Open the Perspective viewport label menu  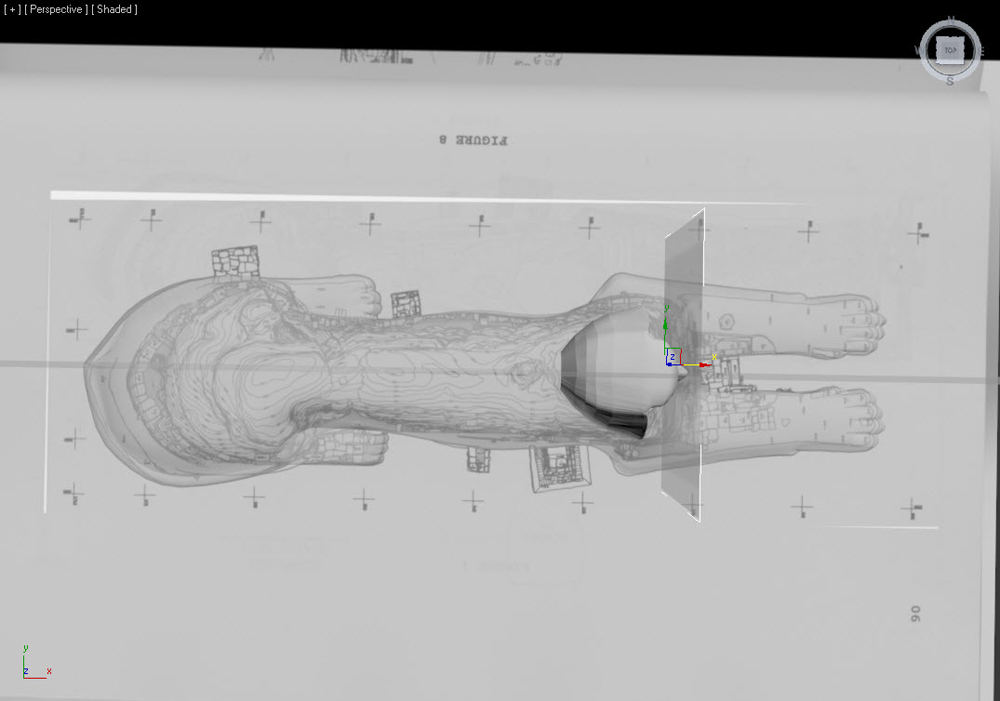(55, 10)
